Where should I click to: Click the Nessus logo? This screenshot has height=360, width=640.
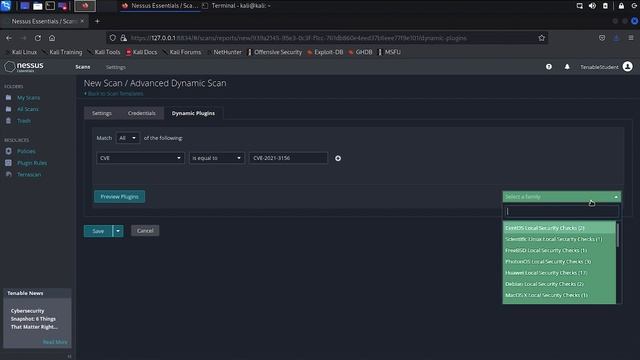[x=24, y=67]
